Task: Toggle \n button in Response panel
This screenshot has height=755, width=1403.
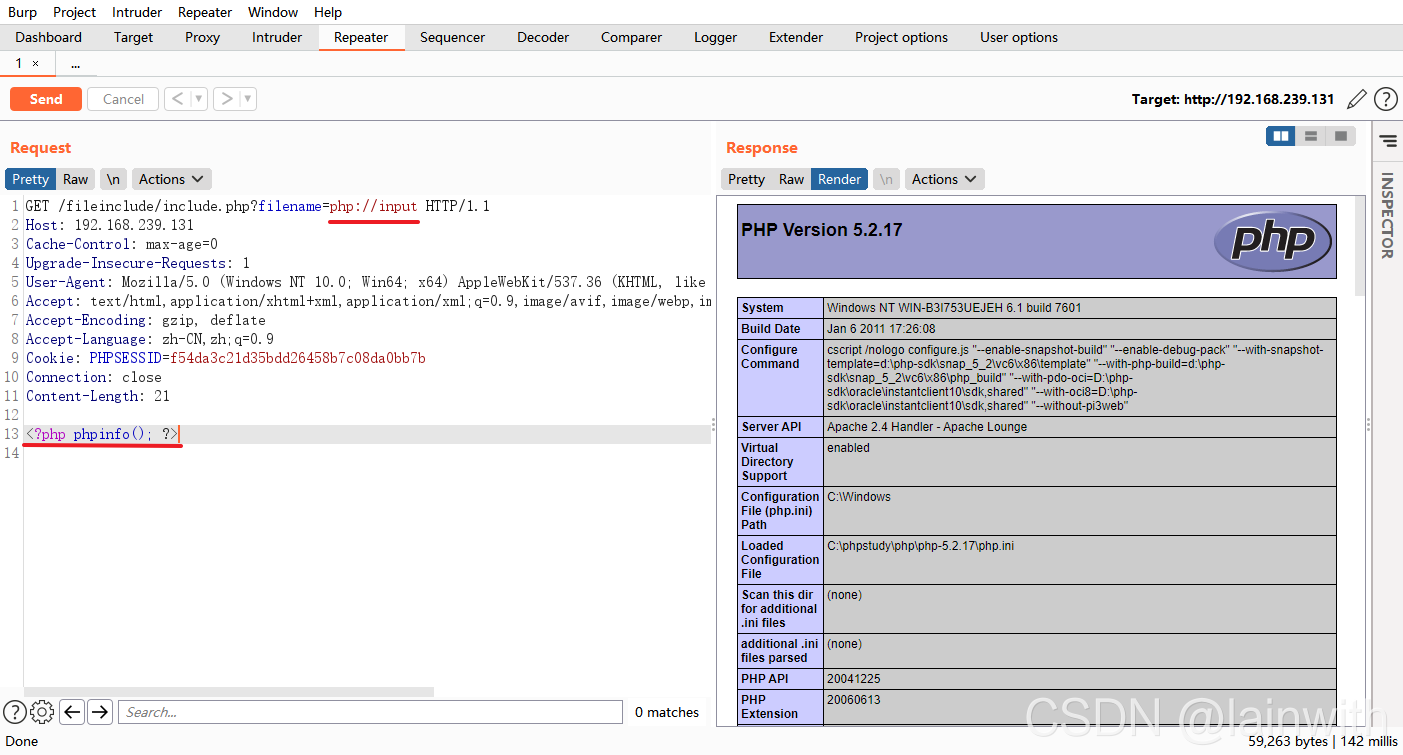Action: [886, 179]
